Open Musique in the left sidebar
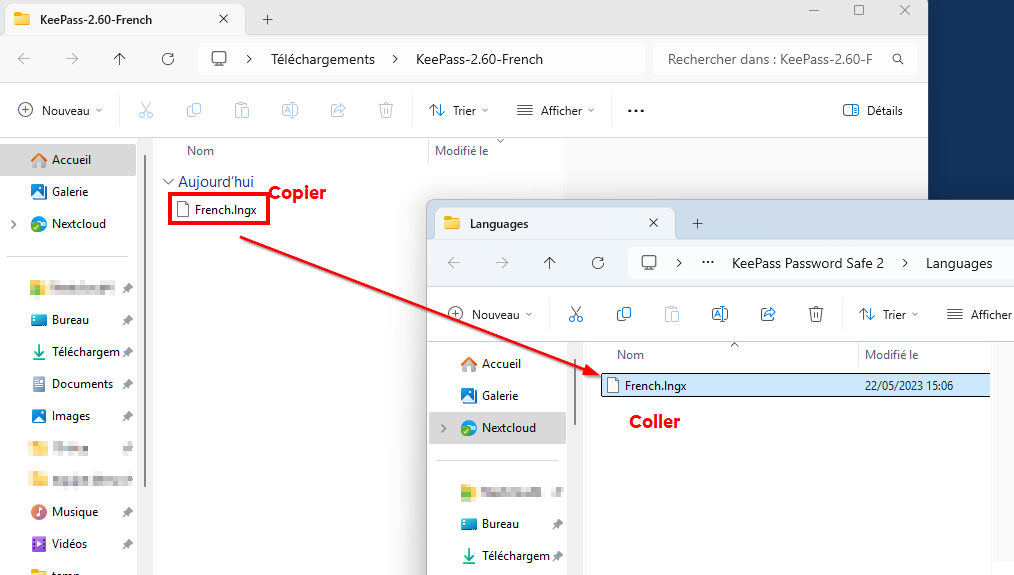1014x575 pixels. 75,512
